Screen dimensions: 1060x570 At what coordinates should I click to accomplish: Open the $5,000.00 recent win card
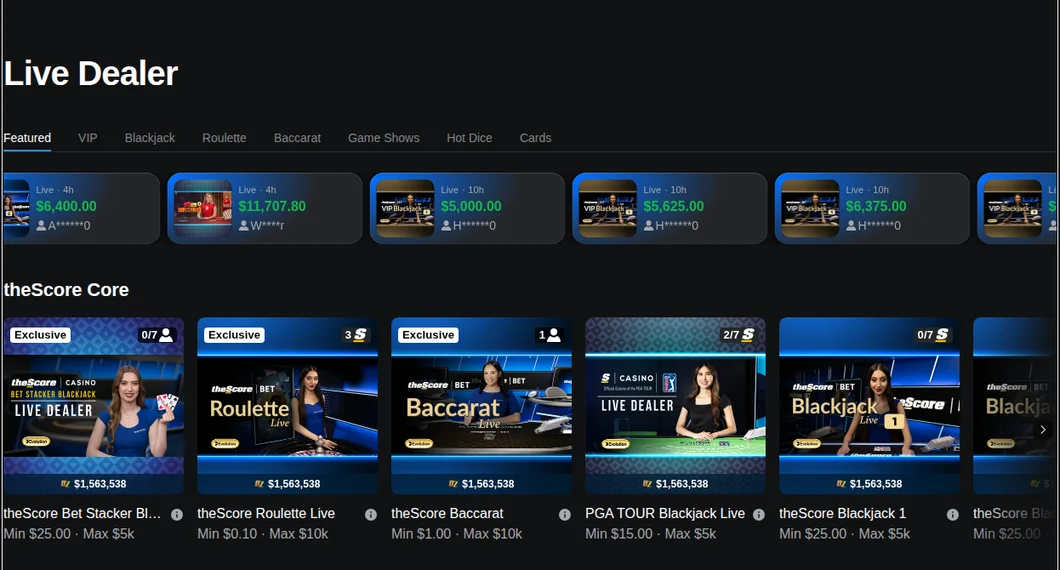pyautogui.click(x=467, y=208)
